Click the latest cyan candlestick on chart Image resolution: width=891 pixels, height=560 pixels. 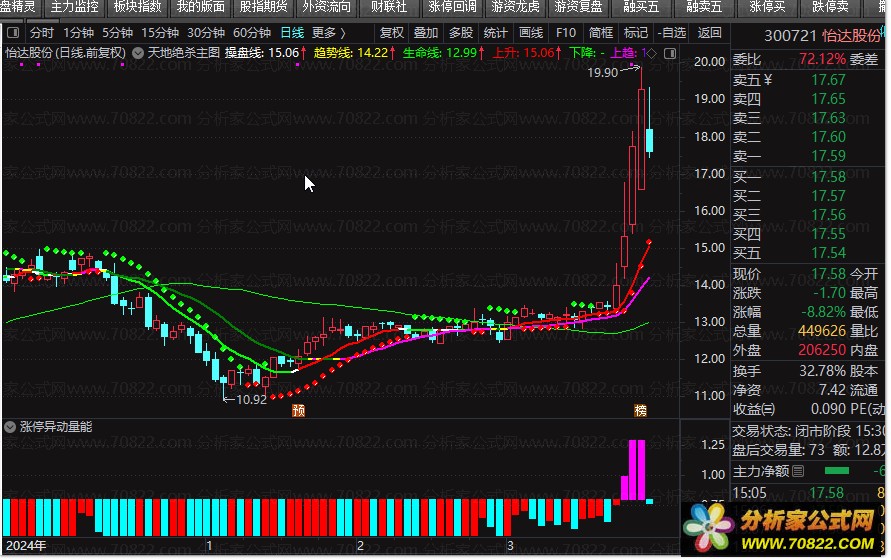649,140
